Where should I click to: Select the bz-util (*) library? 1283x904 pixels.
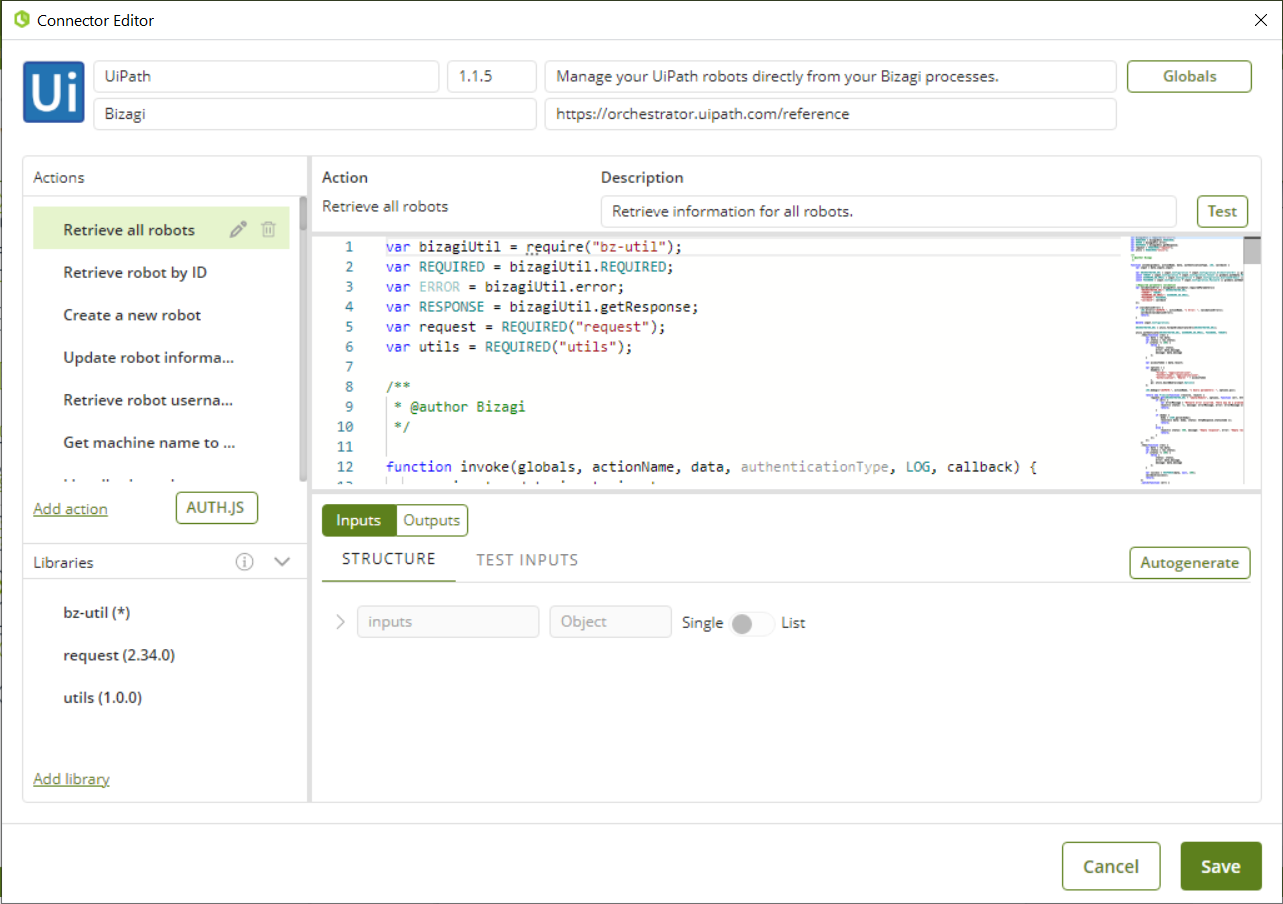97,613
